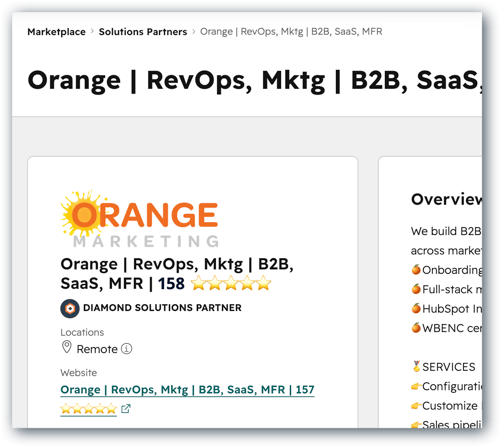500x446 pixels.
Task: Click the Overview heading
Action: point(447,199)
